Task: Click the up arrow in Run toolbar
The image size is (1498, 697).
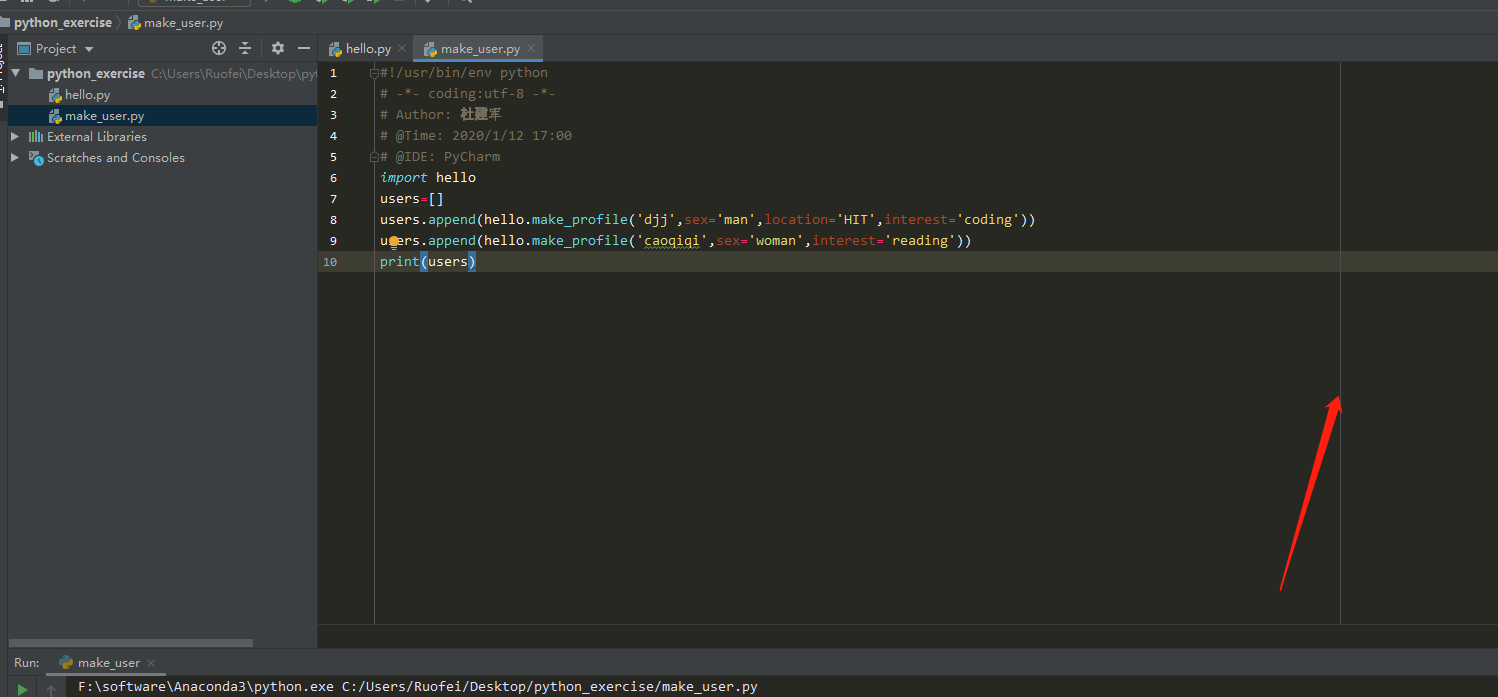Action: pyautogui.click(x=51, y=688)
